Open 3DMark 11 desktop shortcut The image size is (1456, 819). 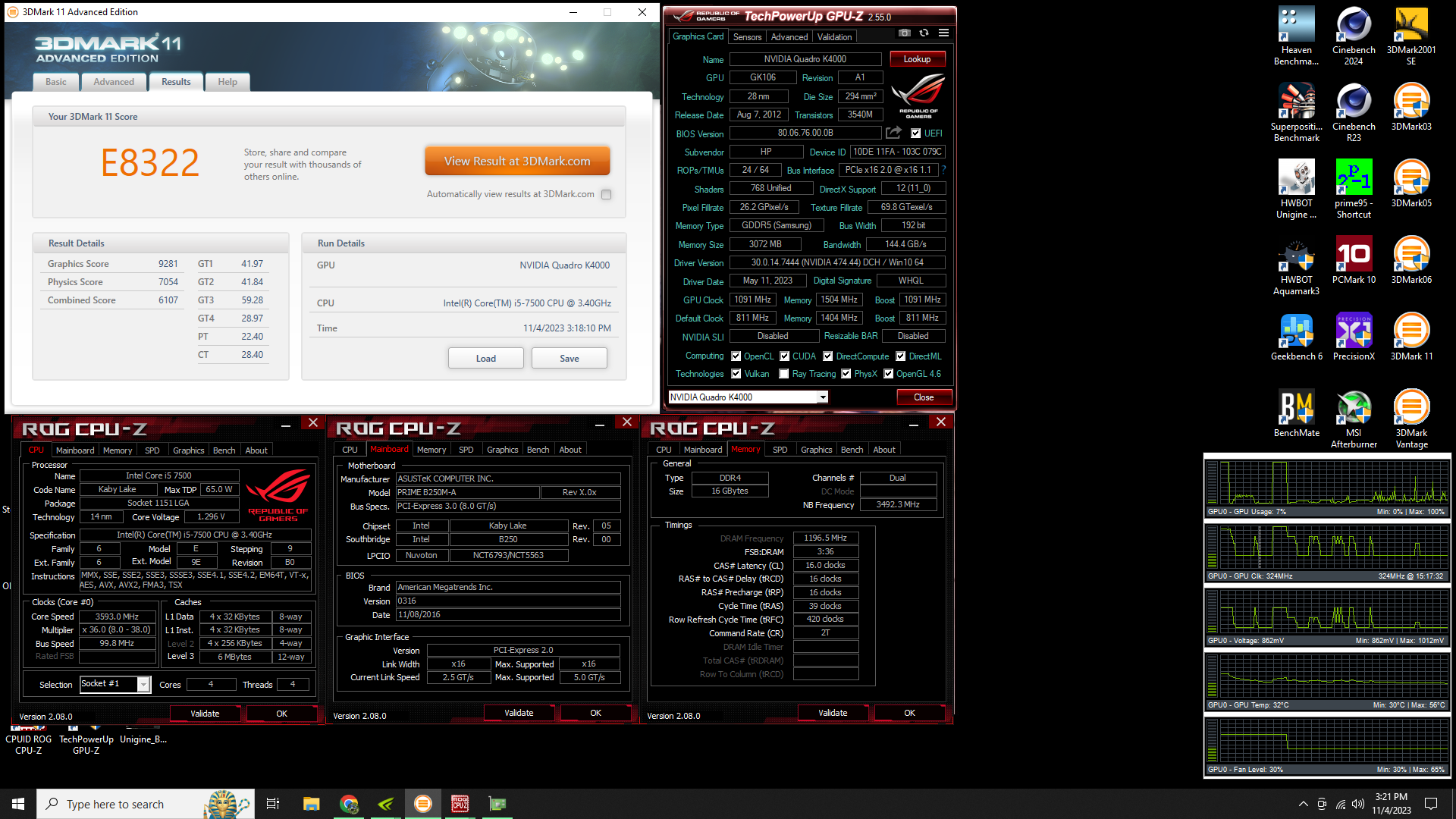click(x=1411, y=336)
